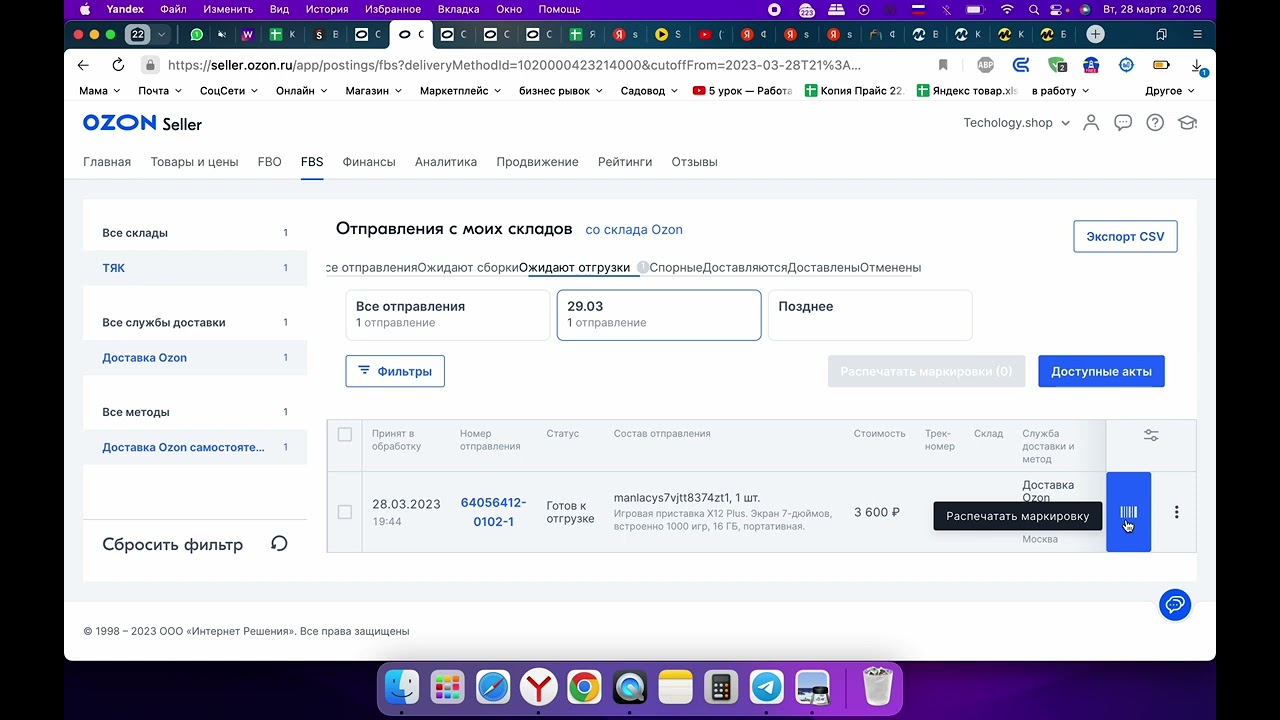
Task: Open QuickTime Player from the dock
Action: coord(630,688)
